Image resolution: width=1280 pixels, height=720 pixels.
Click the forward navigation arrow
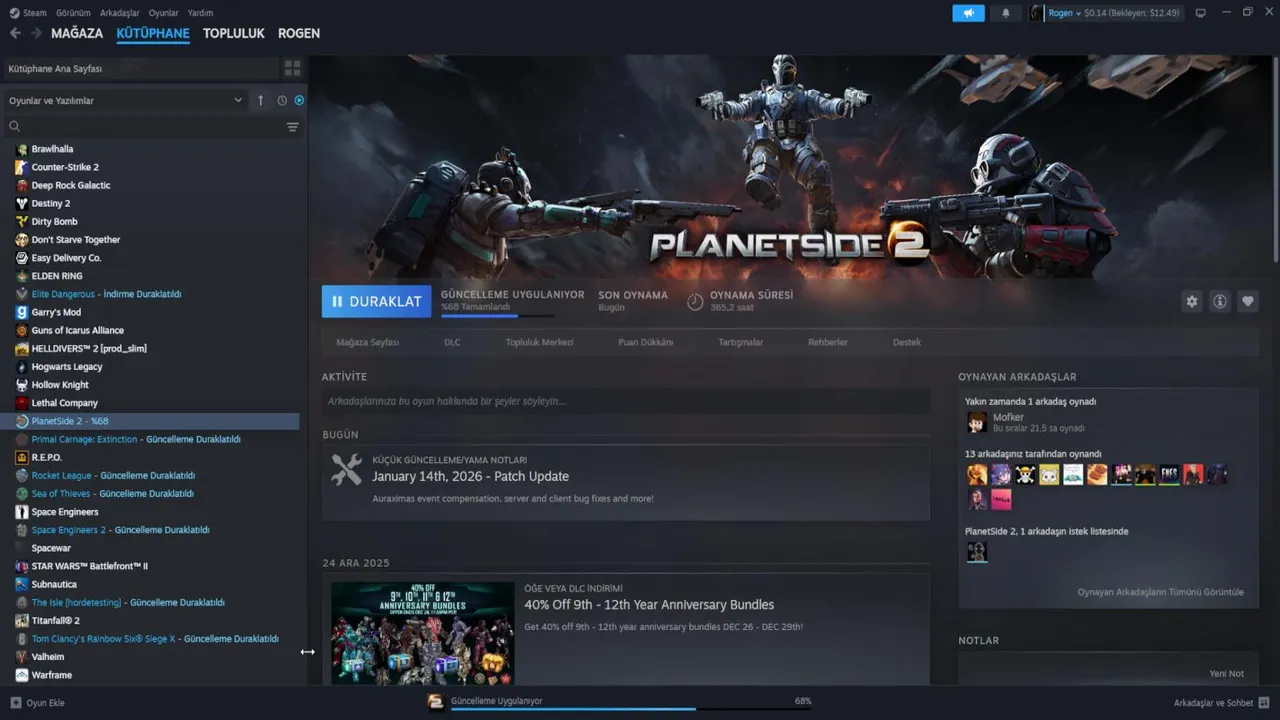tap(36, 33)
